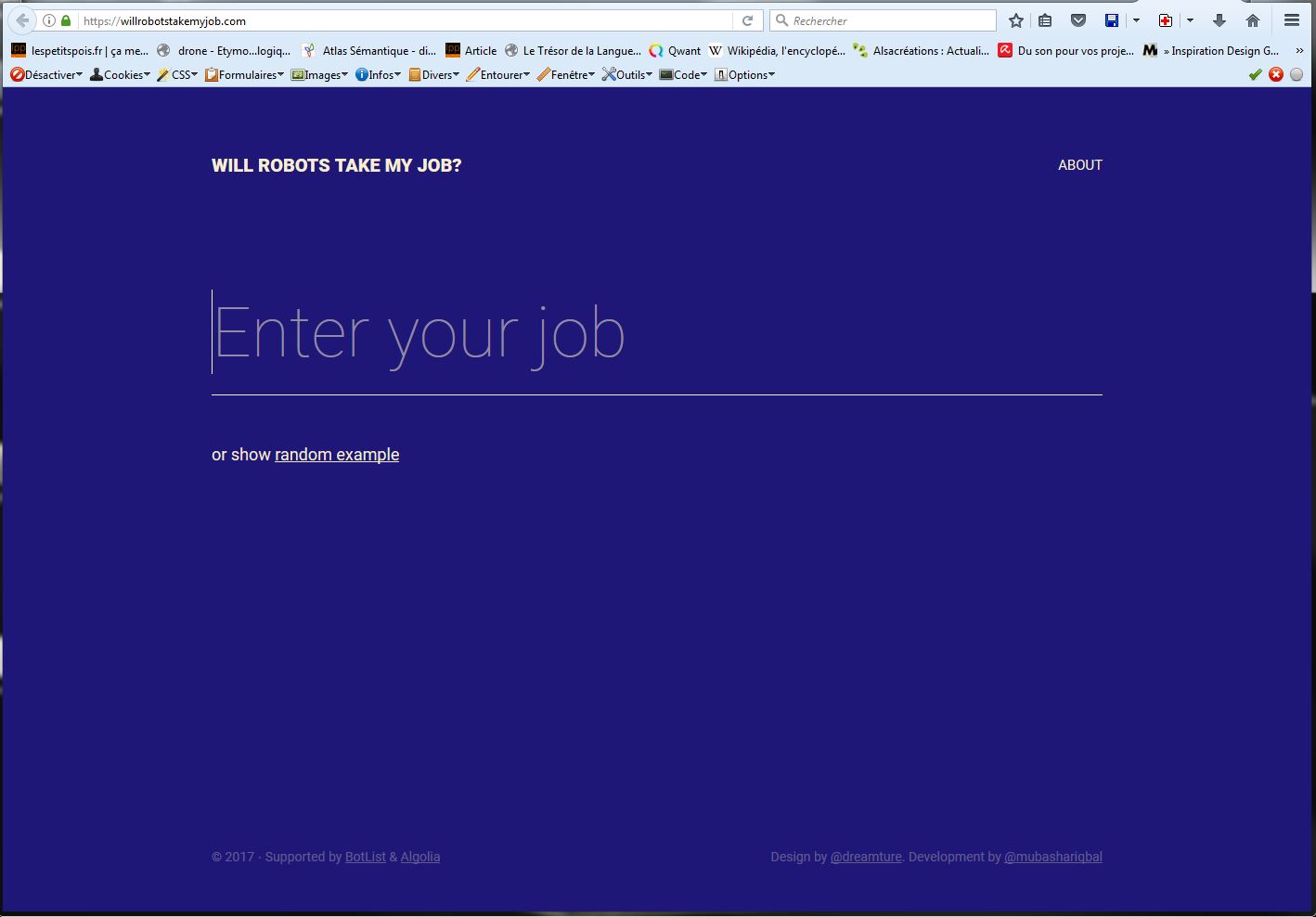Open the ABOUT page
The width and height of the screenshot is (1316, 917).
tap(1080, 165)
